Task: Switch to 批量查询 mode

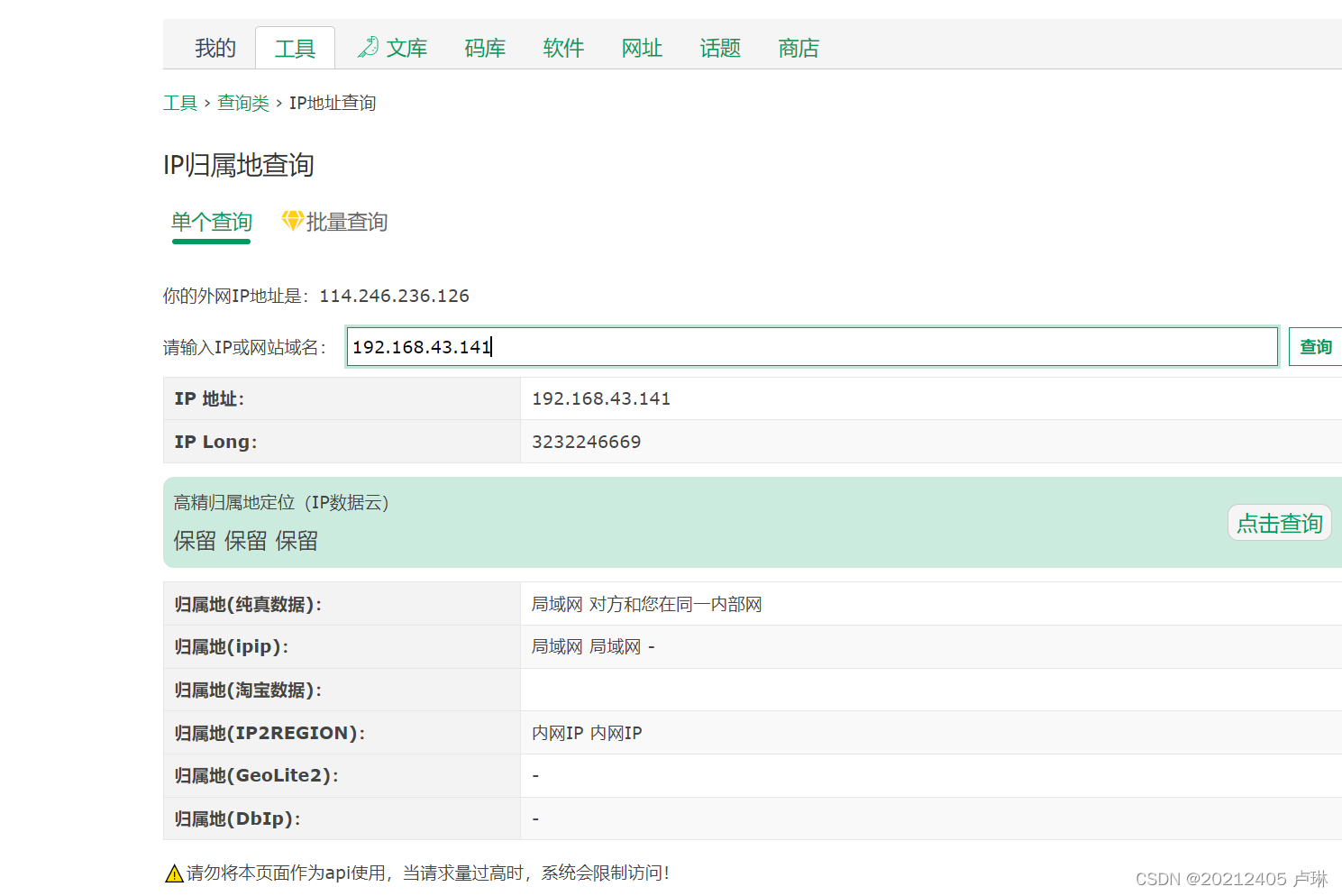Action: tap(347, 222)
